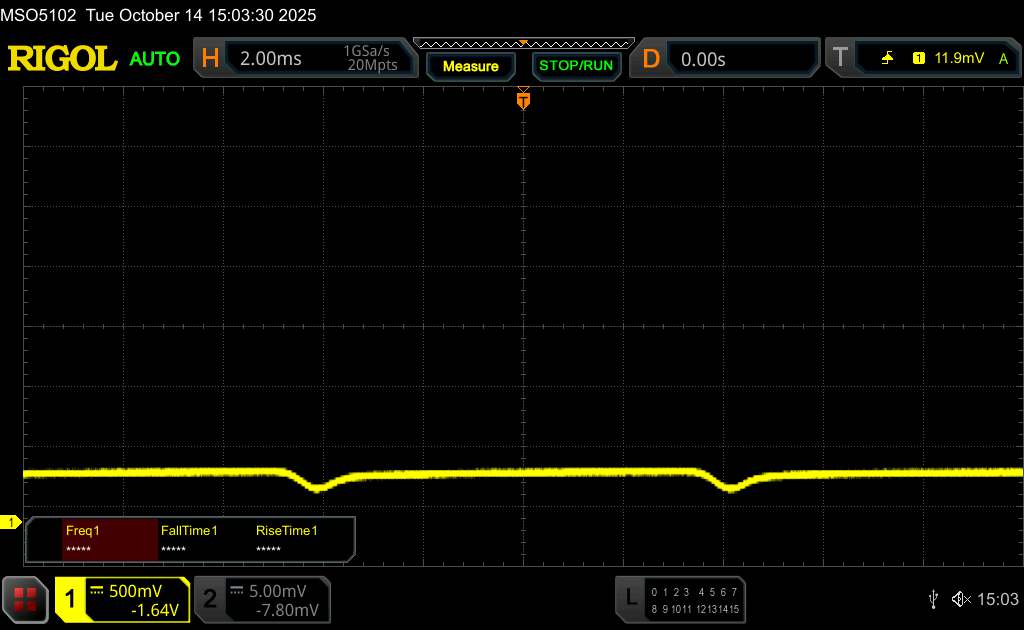Click the RIGOL logo
This screenshot has height=630, width=1024.
click(x=63, y=59)
